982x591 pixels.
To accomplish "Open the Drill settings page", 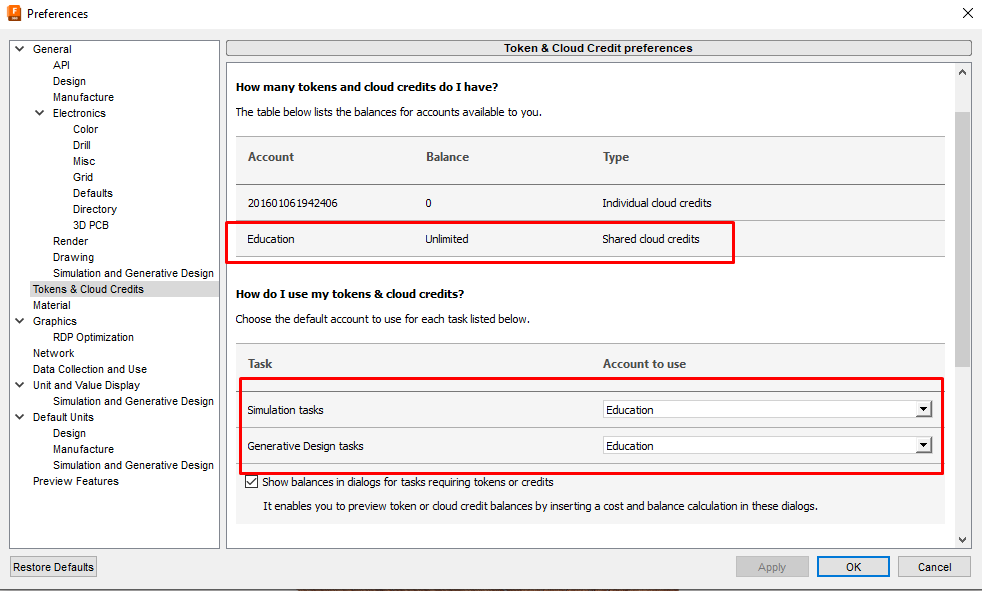I will click(x=80, y=144).
